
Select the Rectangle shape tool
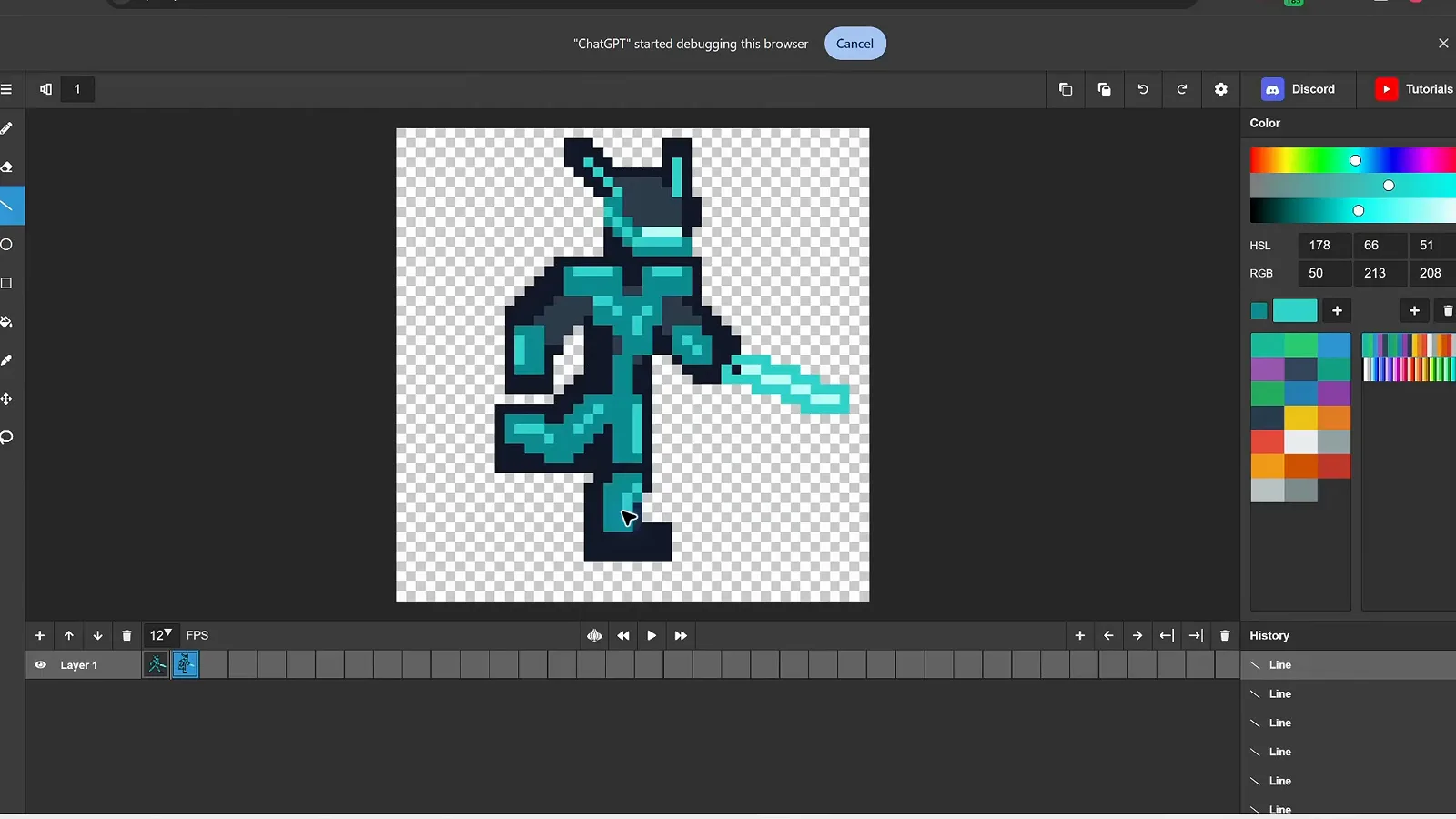click(7, 283)
